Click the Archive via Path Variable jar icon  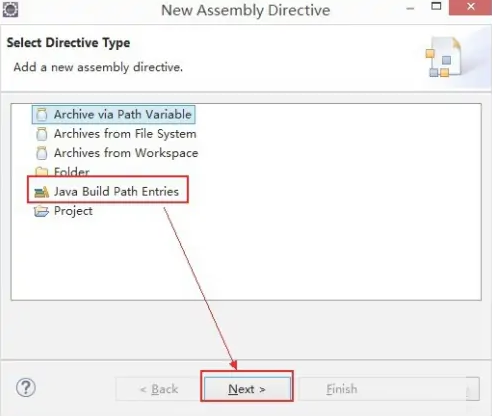point(42,114)
